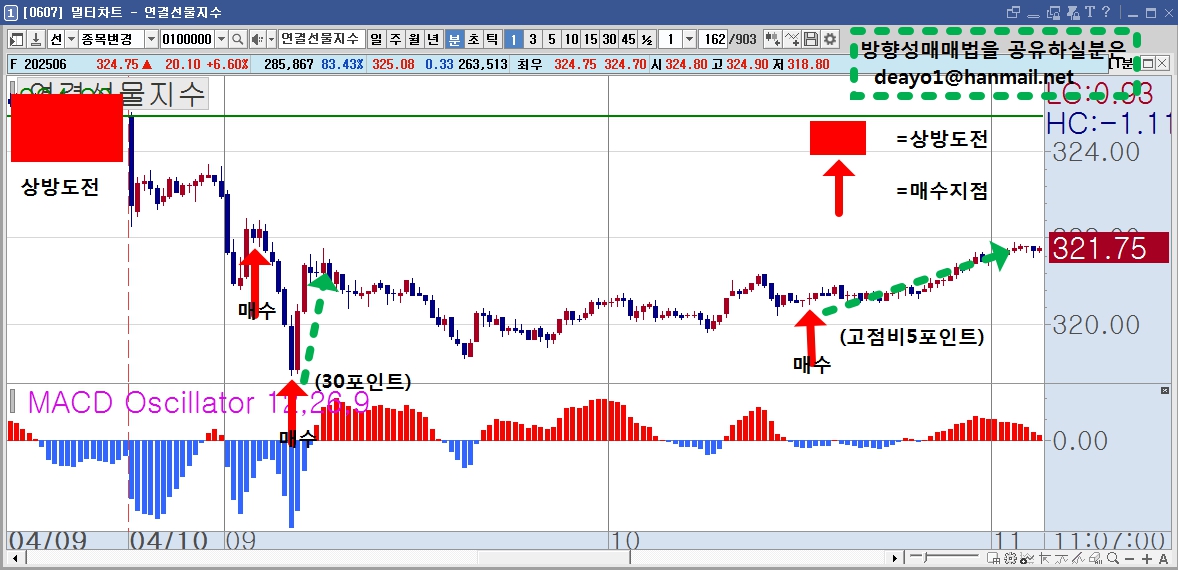This screenshot has height=570, width=1178.
Task: Open the dropdown arrow next to 선
Action: [x=71, y=39]
